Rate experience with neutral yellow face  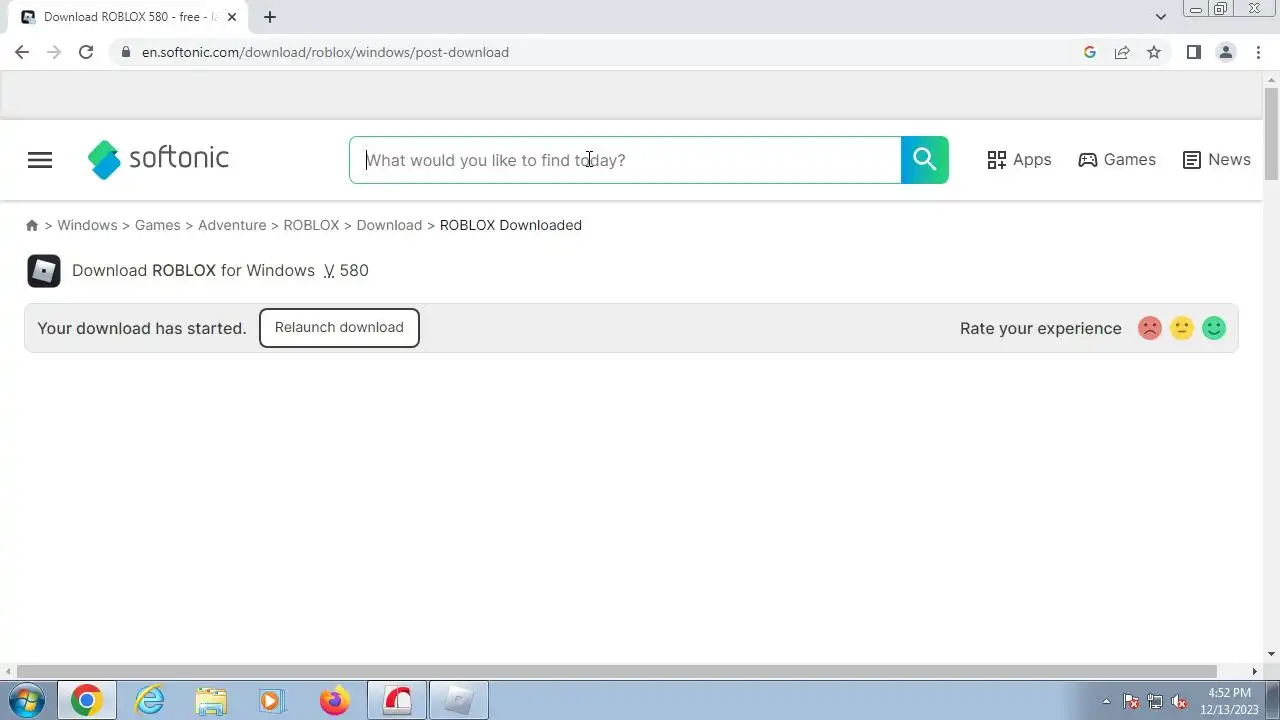tap(1182, 328)
